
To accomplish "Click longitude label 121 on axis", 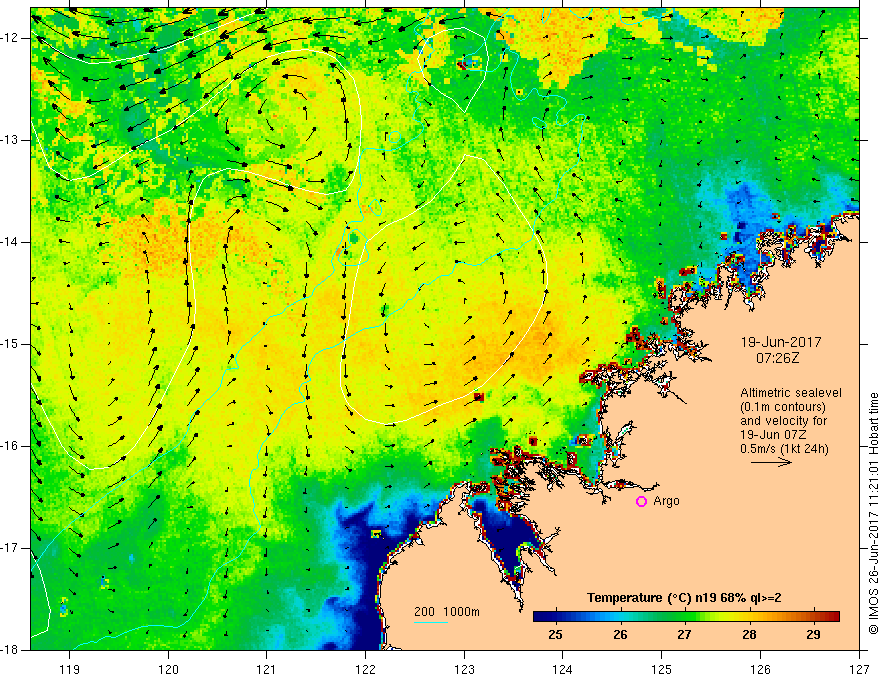I will point(267,669).
